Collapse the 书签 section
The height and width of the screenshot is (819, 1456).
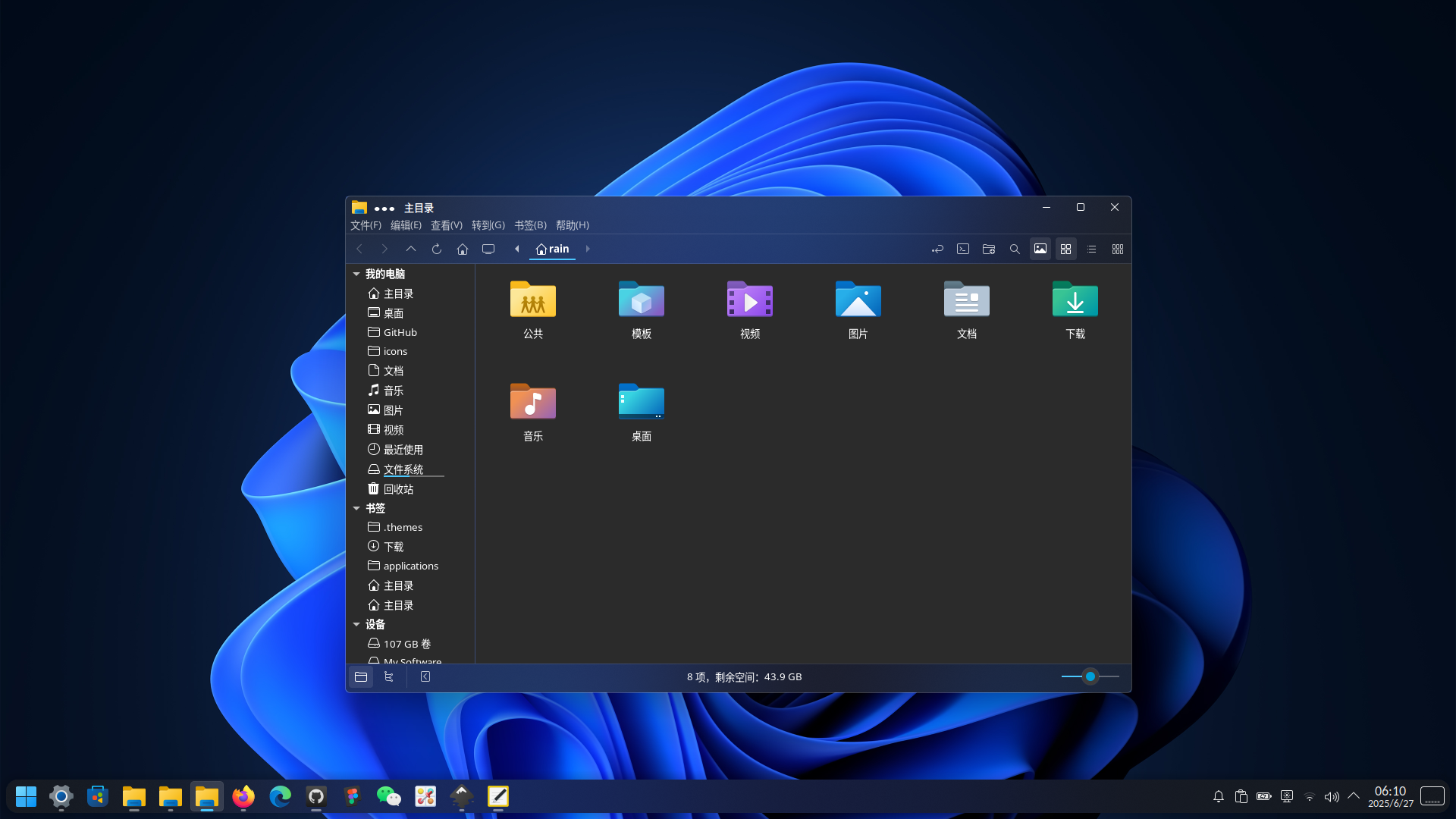[356, 508]
